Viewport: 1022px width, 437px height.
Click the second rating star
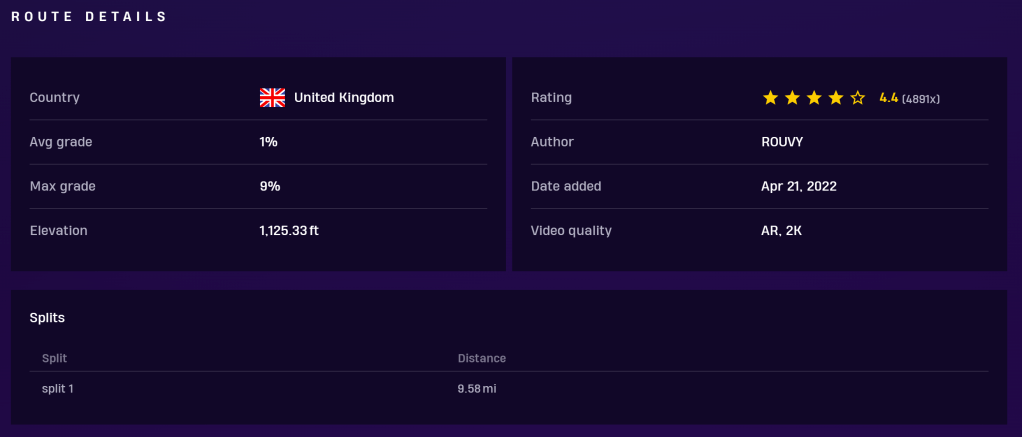point(792,98)
